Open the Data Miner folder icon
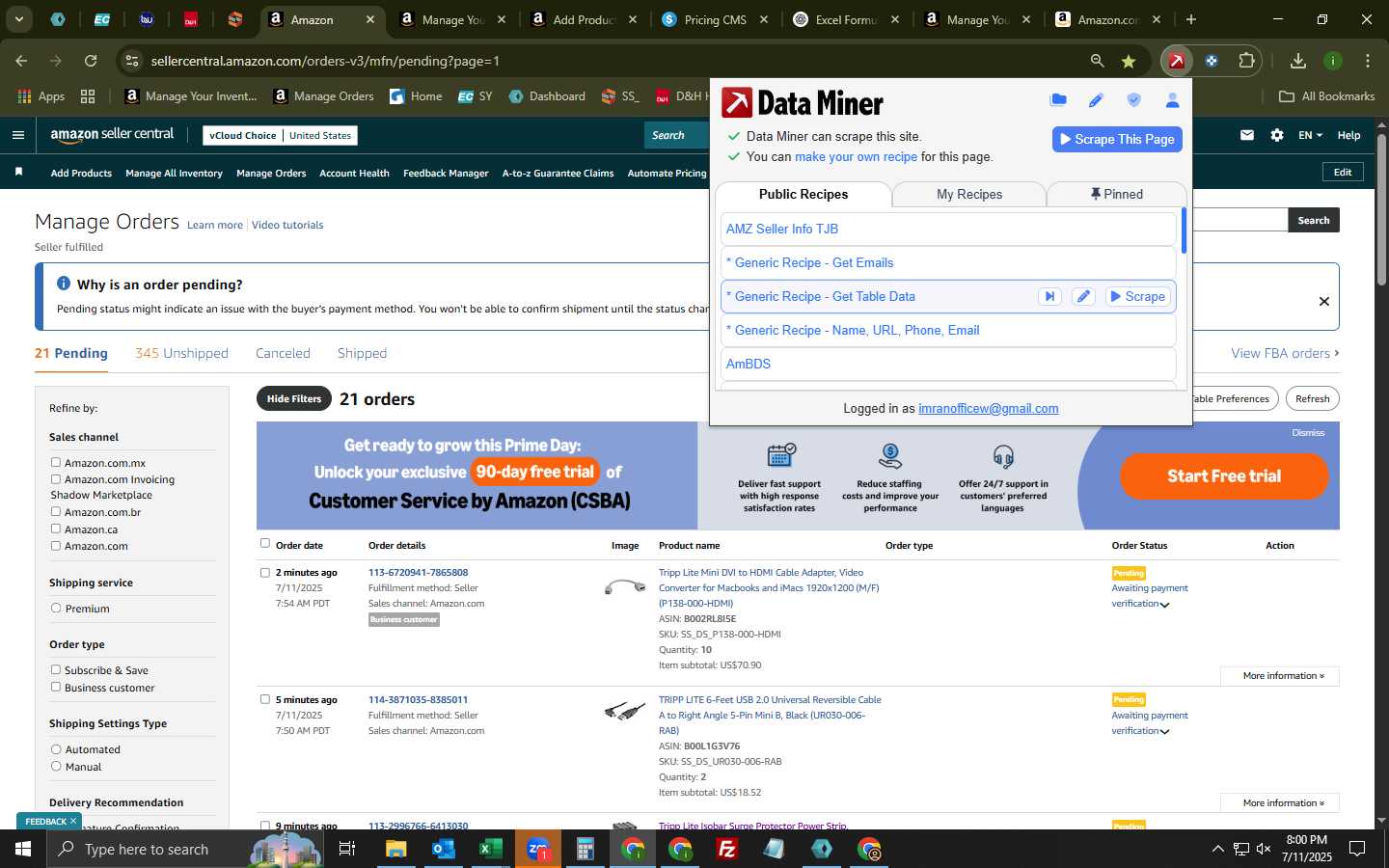Screen dimensions: 1389x868 [x=1058, y=99]
